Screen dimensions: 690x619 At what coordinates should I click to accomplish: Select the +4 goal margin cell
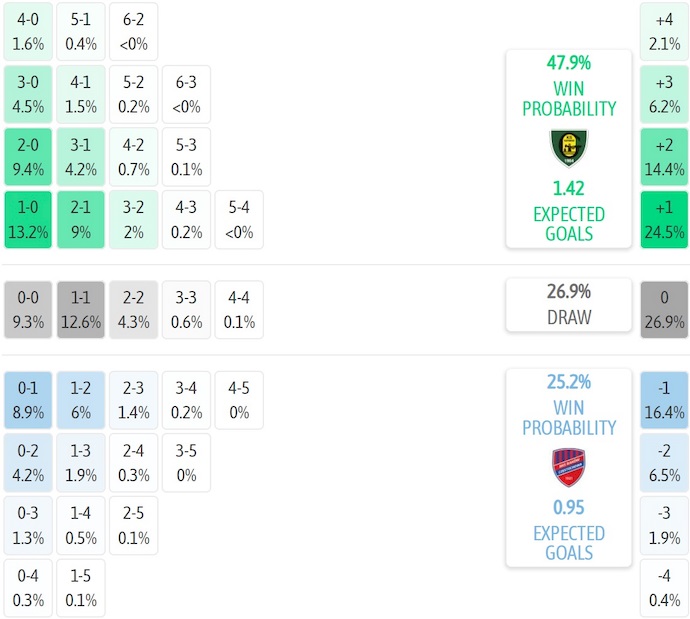(x=664, y=32)
